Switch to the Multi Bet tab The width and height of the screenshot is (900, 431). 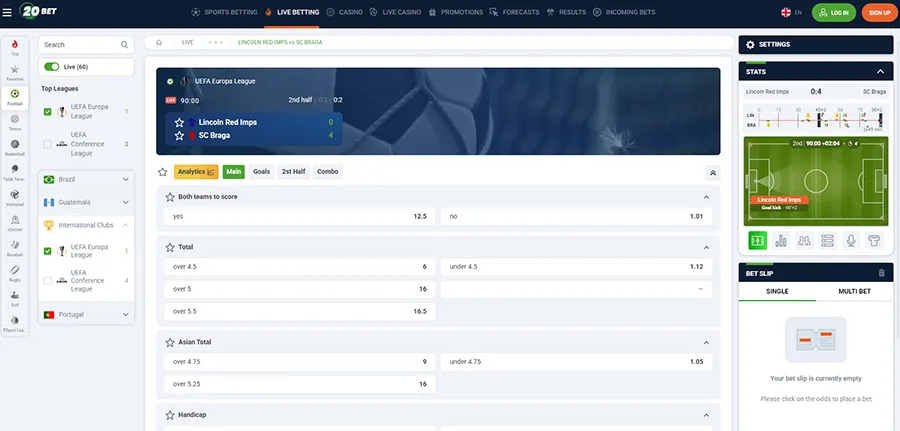click(854, 292)
